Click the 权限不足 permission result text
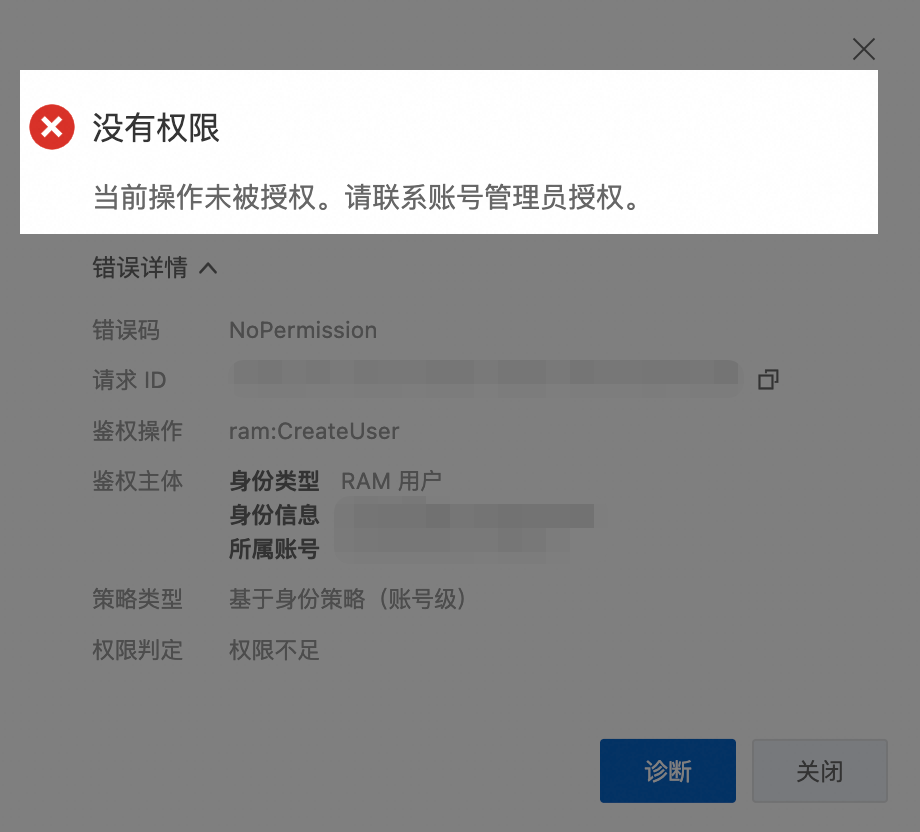 click(x=274, y=650)
